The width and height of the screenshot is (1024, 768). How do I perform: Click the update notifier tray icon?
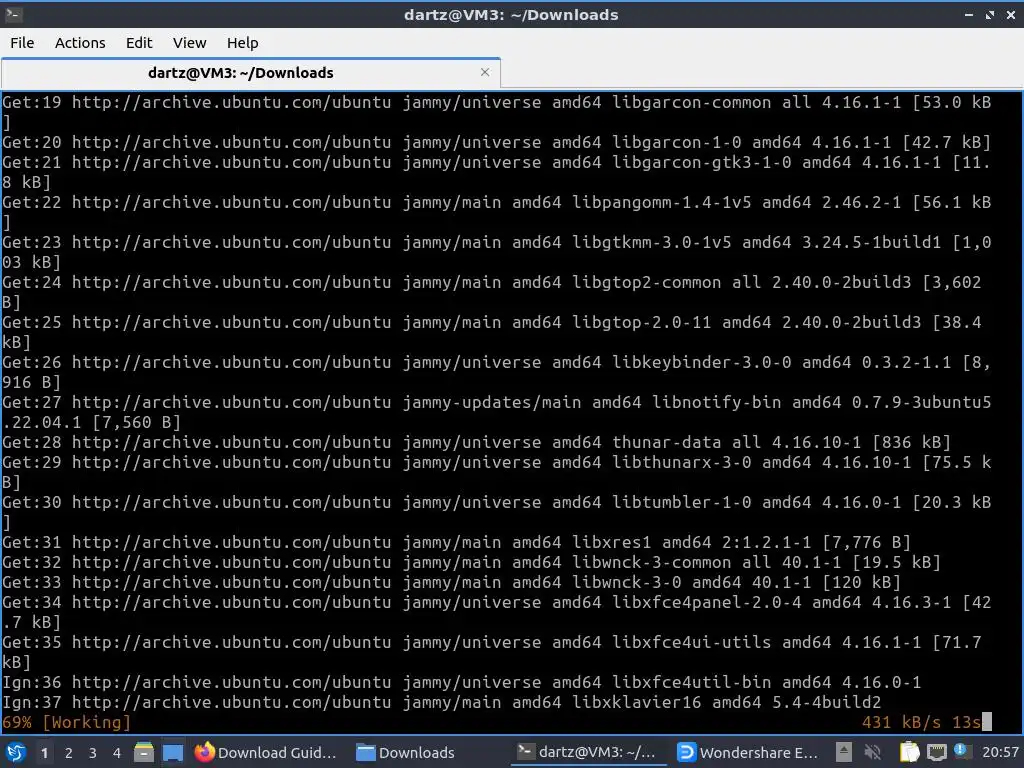(x=961, y=750)
